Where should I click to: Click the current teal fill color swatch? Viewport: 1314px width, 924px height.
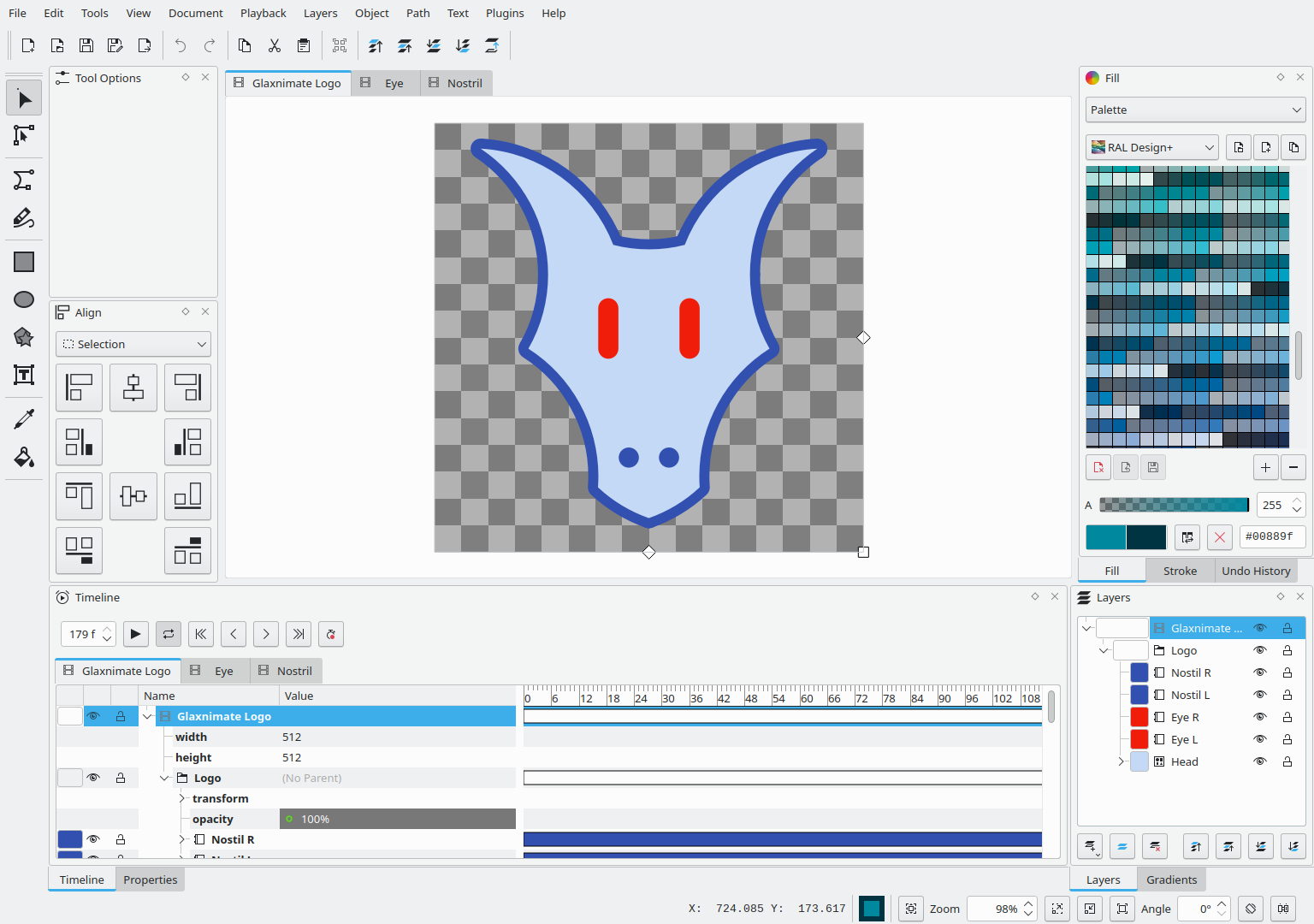click(x=1106, y=537)
